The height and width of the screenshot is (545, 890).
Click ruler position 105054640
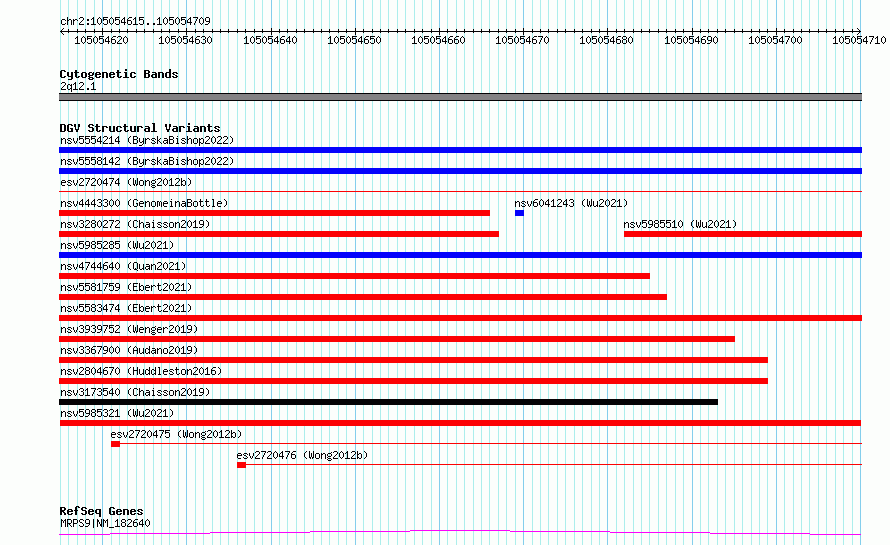270,40
